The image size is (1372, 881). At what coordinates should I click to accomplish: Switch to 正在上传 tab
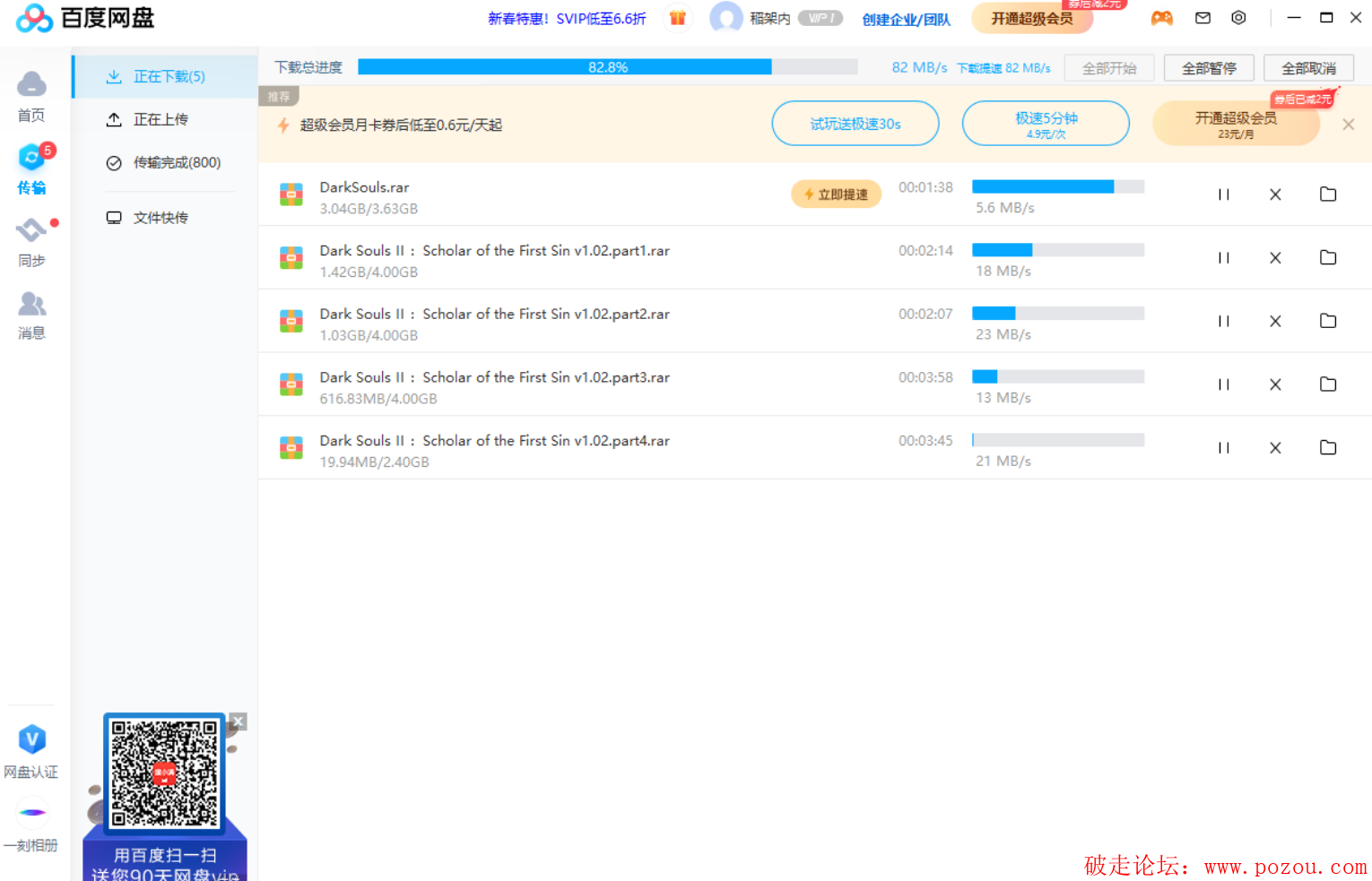(165, 119)
